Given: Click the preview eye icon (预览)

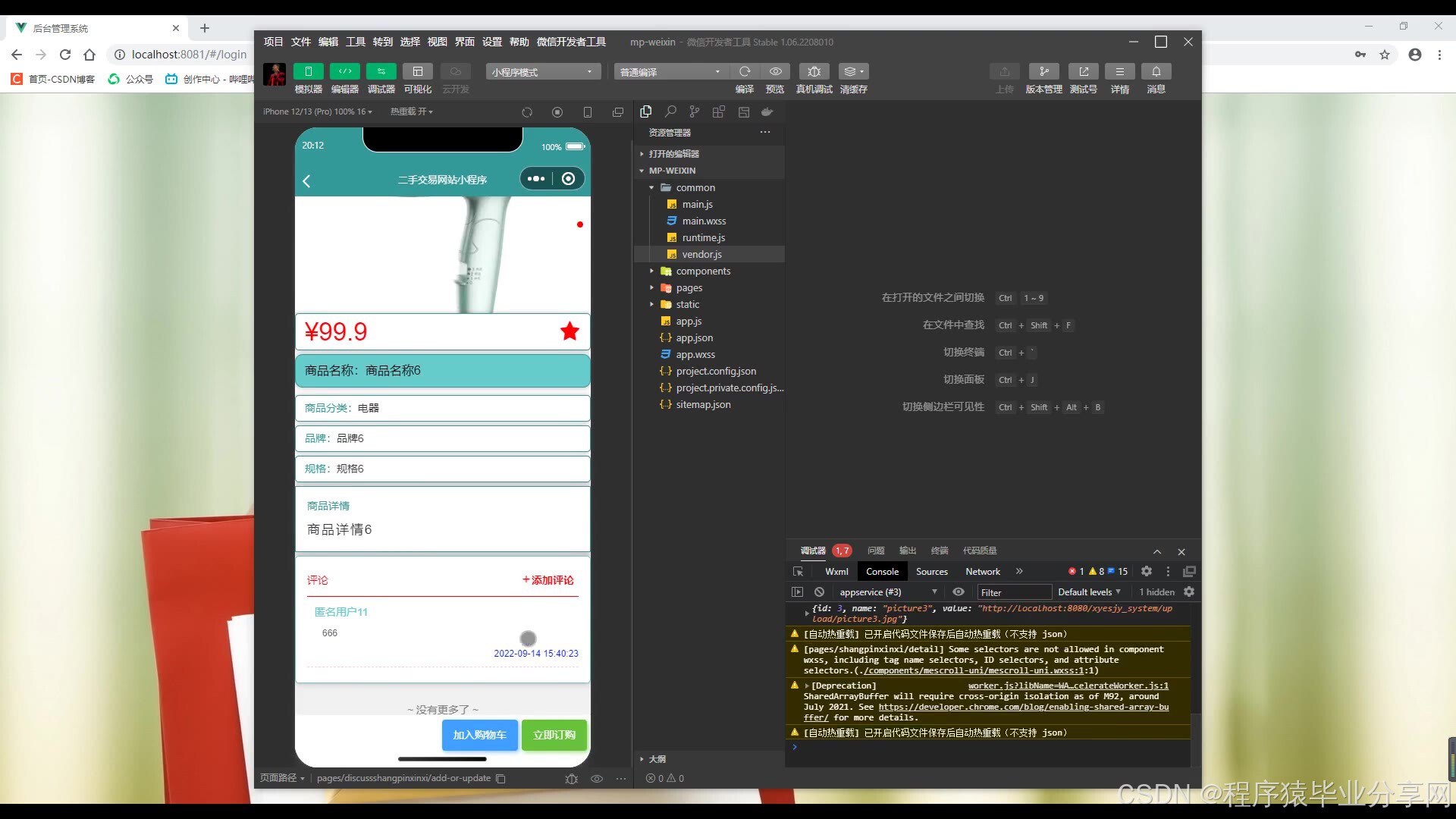Looking at the screenshot, I should [x=775, y=71].
